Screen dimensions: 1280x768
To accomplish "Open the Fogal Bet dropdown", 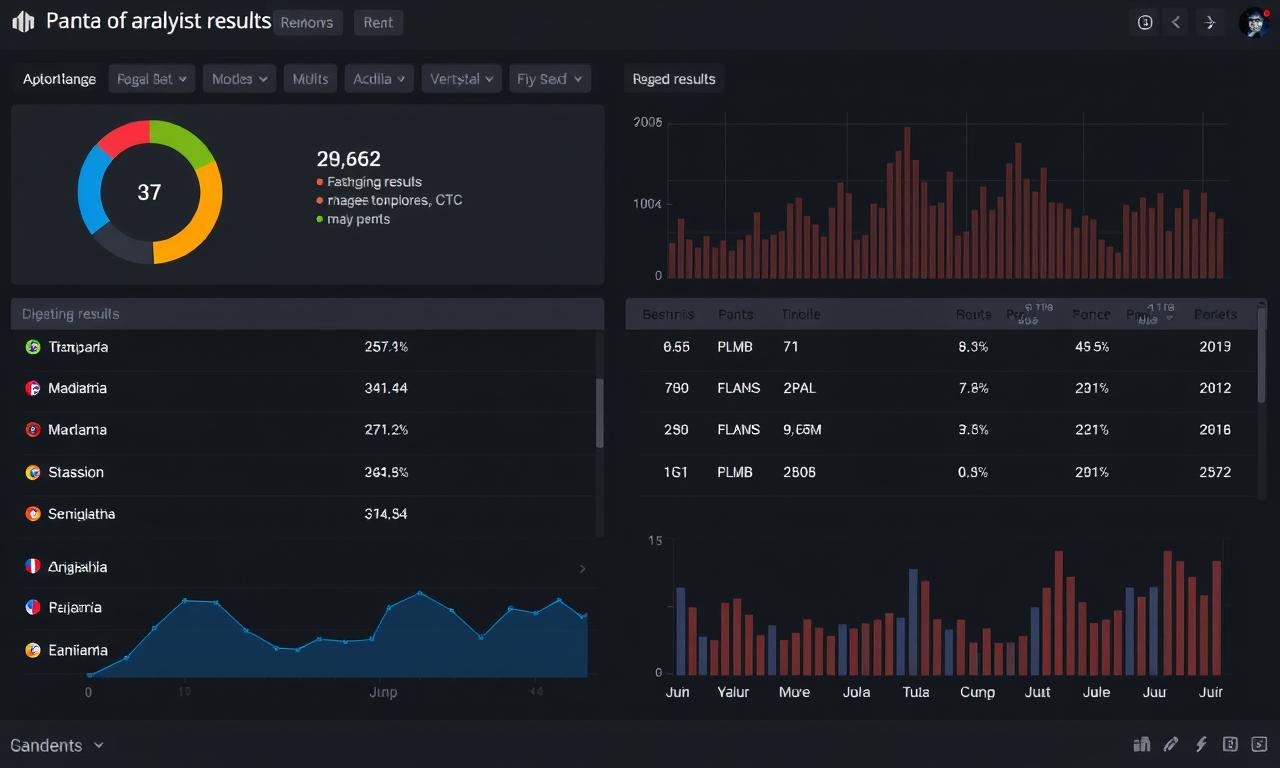I will 151,79.
